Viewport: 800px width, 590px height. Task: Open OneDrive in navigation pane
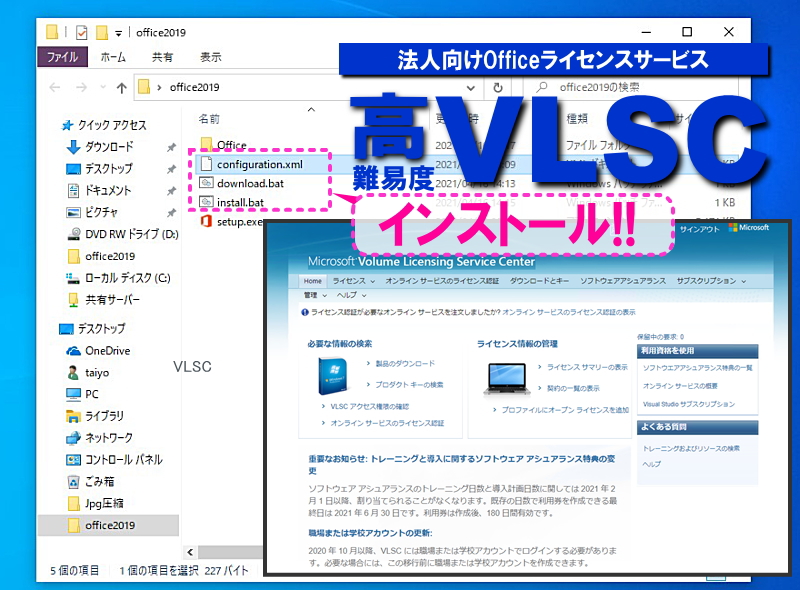[x=98, y=351]
